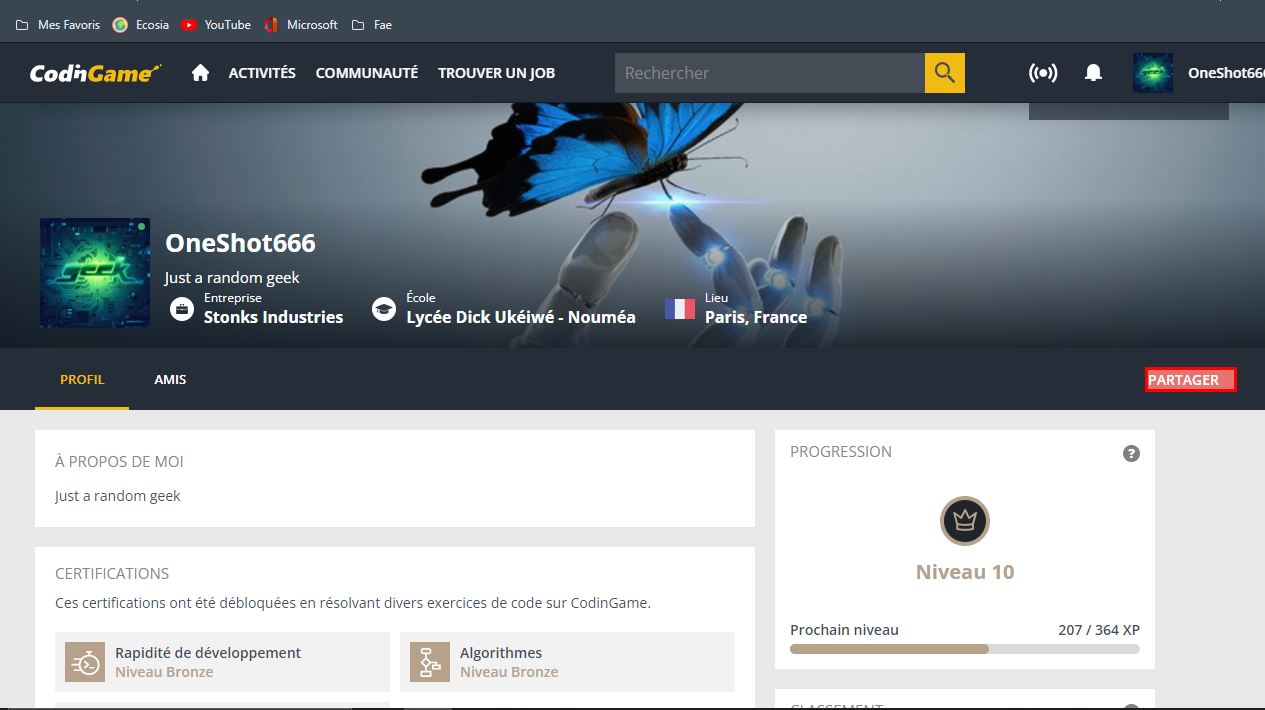Click the yellow search magnifier button
Screen dimensions: 1265x710
pos(945,73)
